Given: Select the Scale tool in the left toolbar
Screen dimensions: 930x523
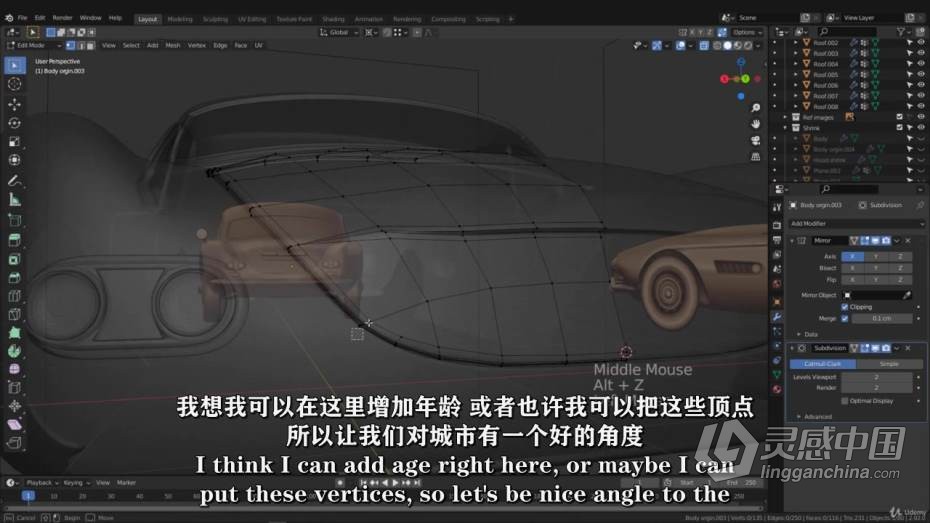Looking at the screenshot, I should coord(15,142).
